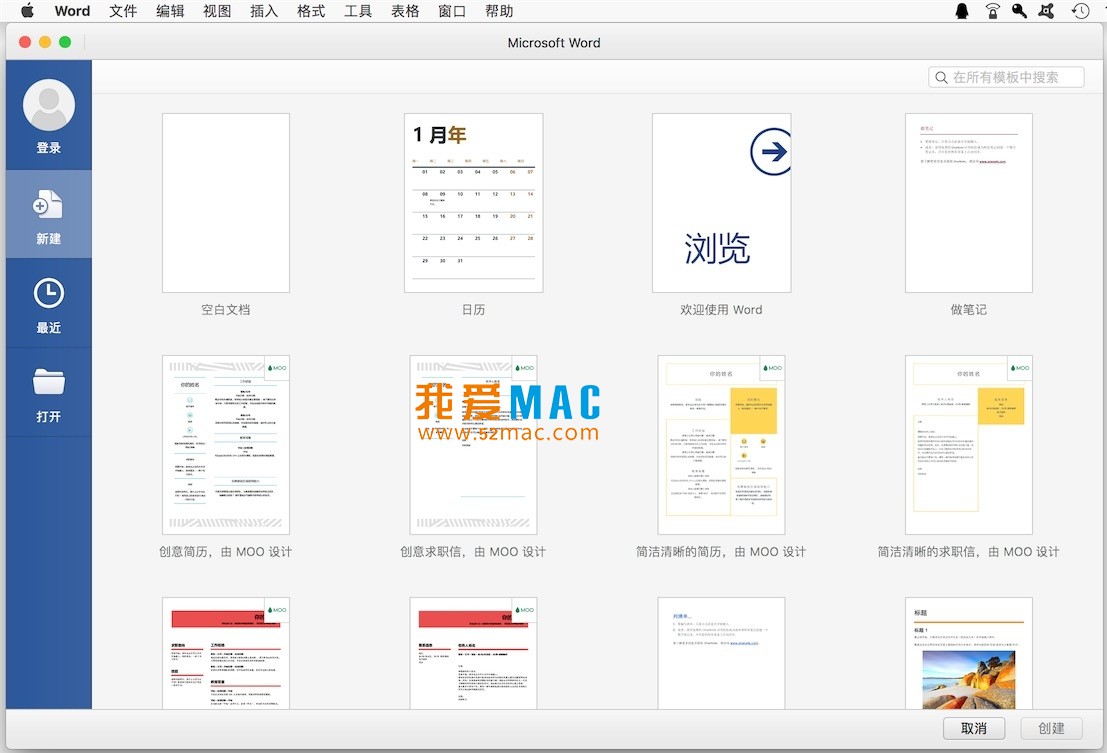
Task: Open the 表格 menu
Action: (405, 11)
